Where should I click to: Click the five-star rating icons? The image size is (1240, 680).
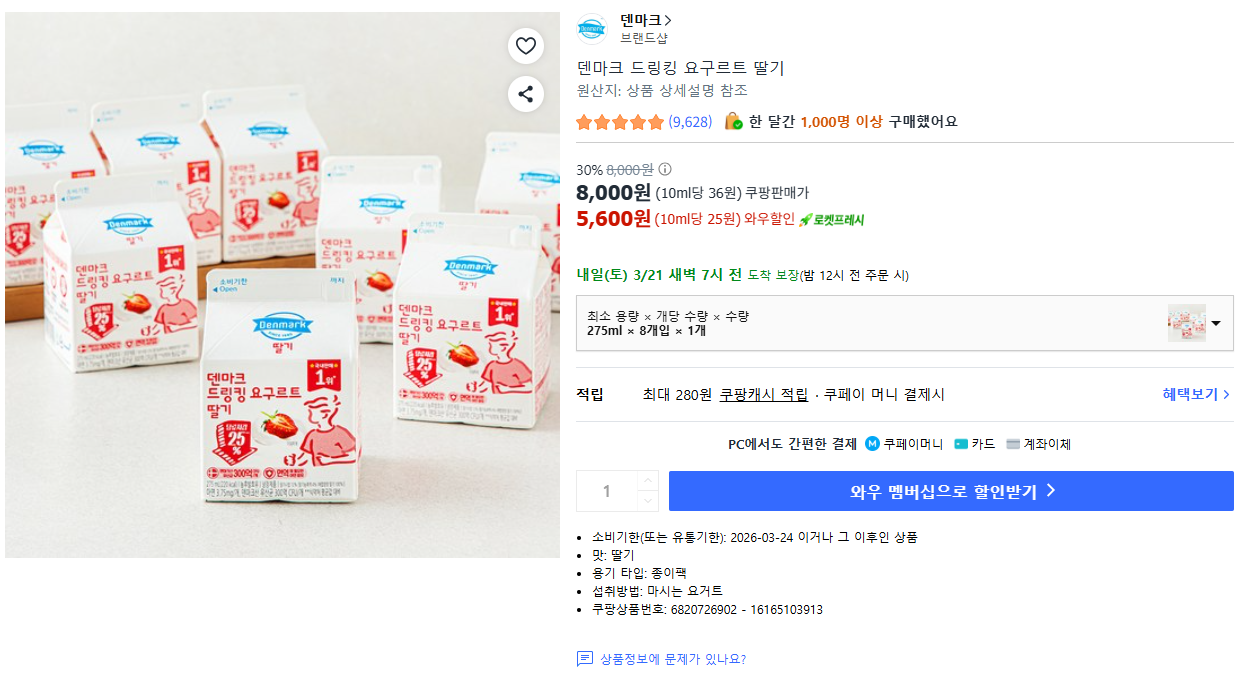click(x=620, y=122)
